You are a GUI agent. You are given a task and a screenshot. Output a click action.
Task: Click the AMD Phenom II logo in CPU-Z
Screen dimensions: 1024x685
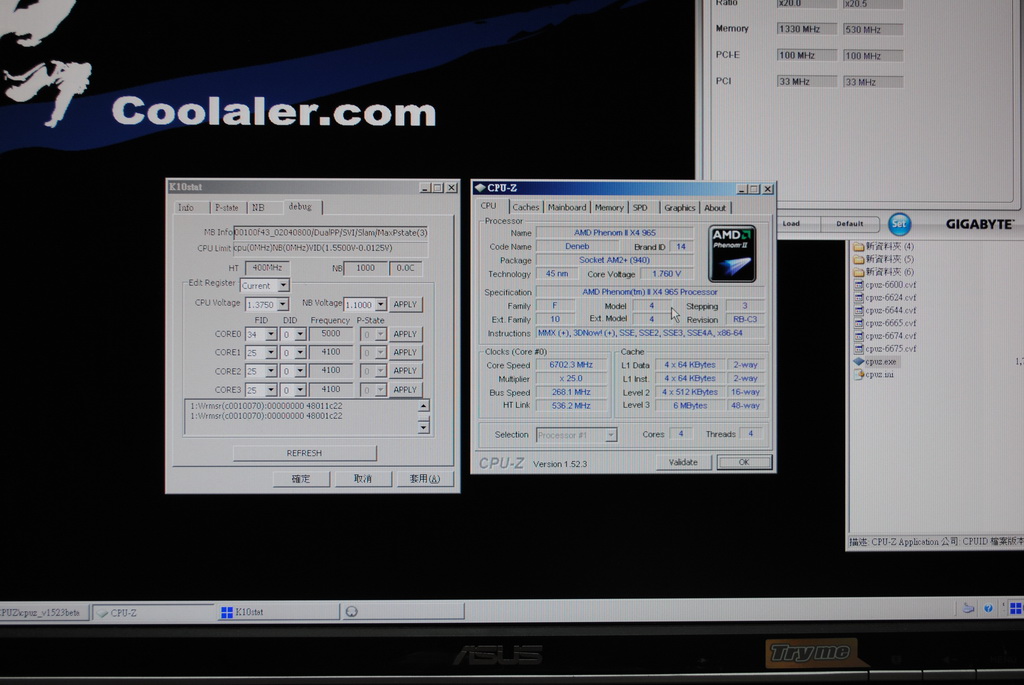point(732,253)
